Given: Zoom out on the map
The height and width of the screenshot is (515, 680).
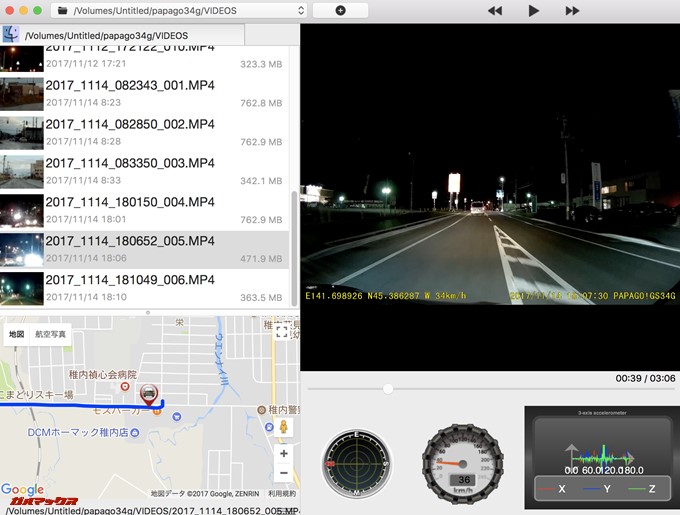Looking at the screenshot, I should pyautogui.click(x=283, y=473).
